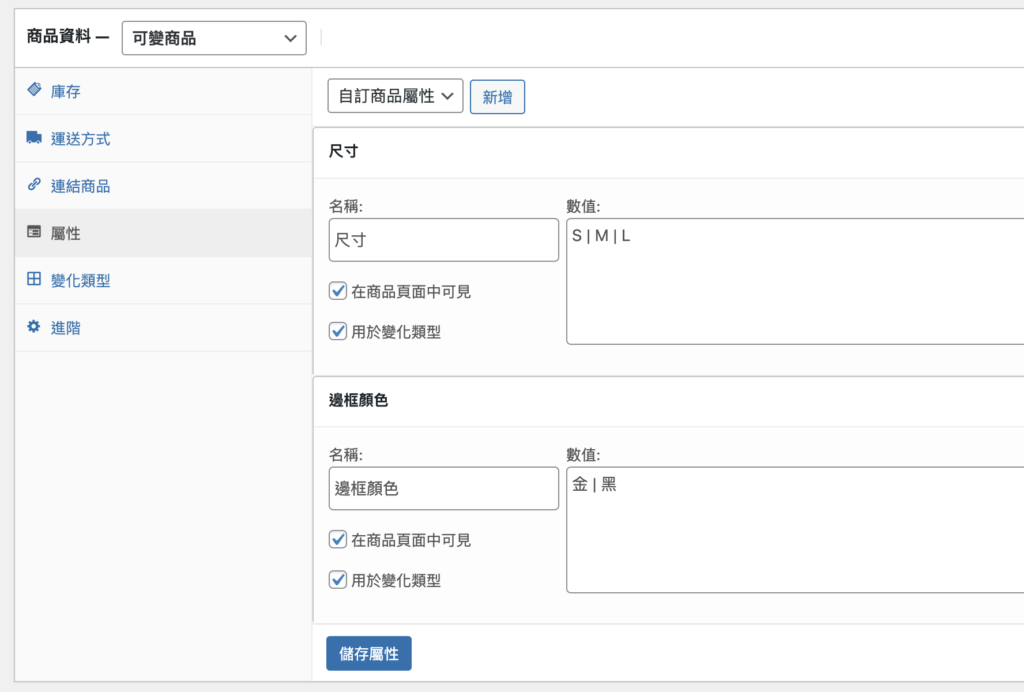This screenshot has height=692, width=1024.
Task: Click the 數值 textarea containing 金|黑
Action: pyautogui.click(x=790, y=528)
